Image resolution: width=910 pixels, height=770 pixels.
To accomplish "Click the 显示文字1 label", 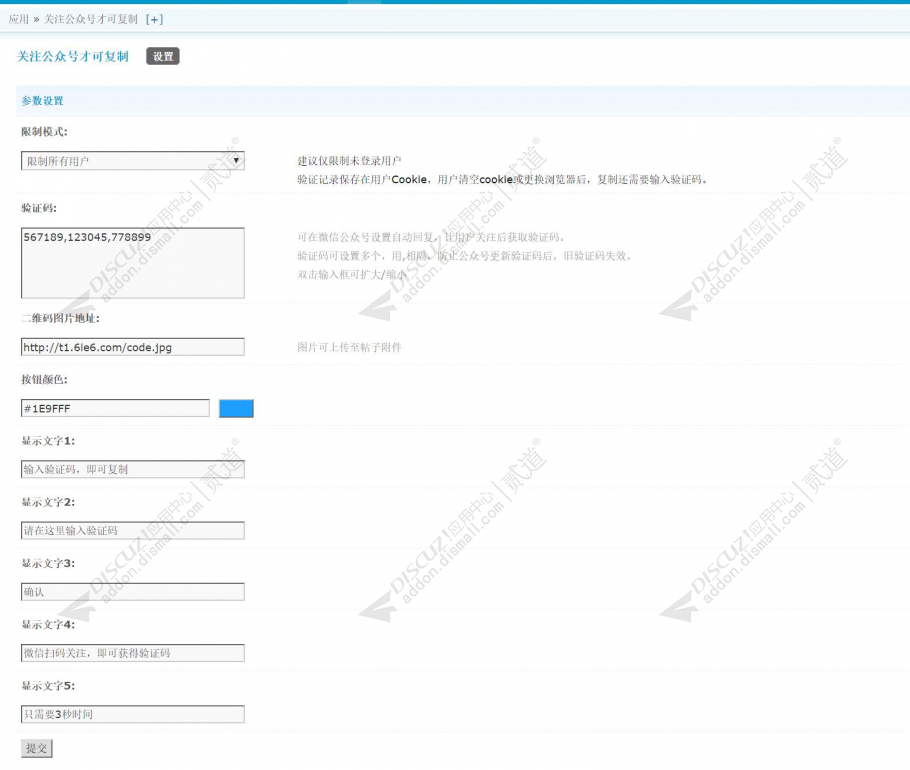I will 48,441.
